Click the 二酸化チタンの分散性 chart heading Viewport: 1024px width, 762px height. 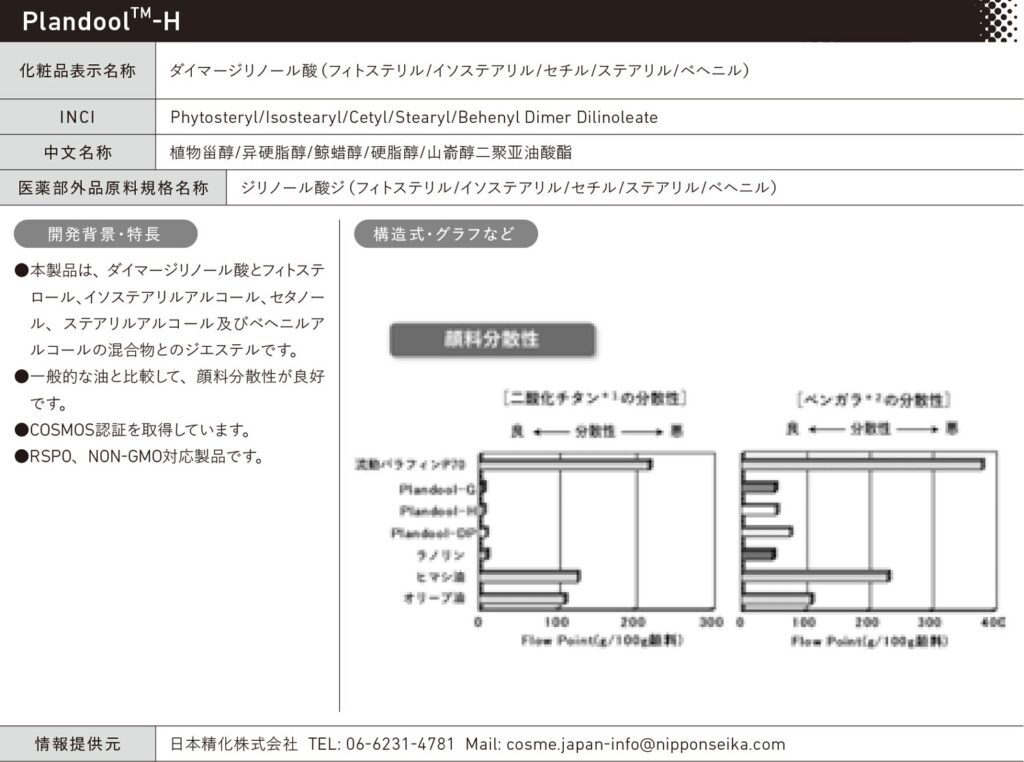click(x=595, y=400)
